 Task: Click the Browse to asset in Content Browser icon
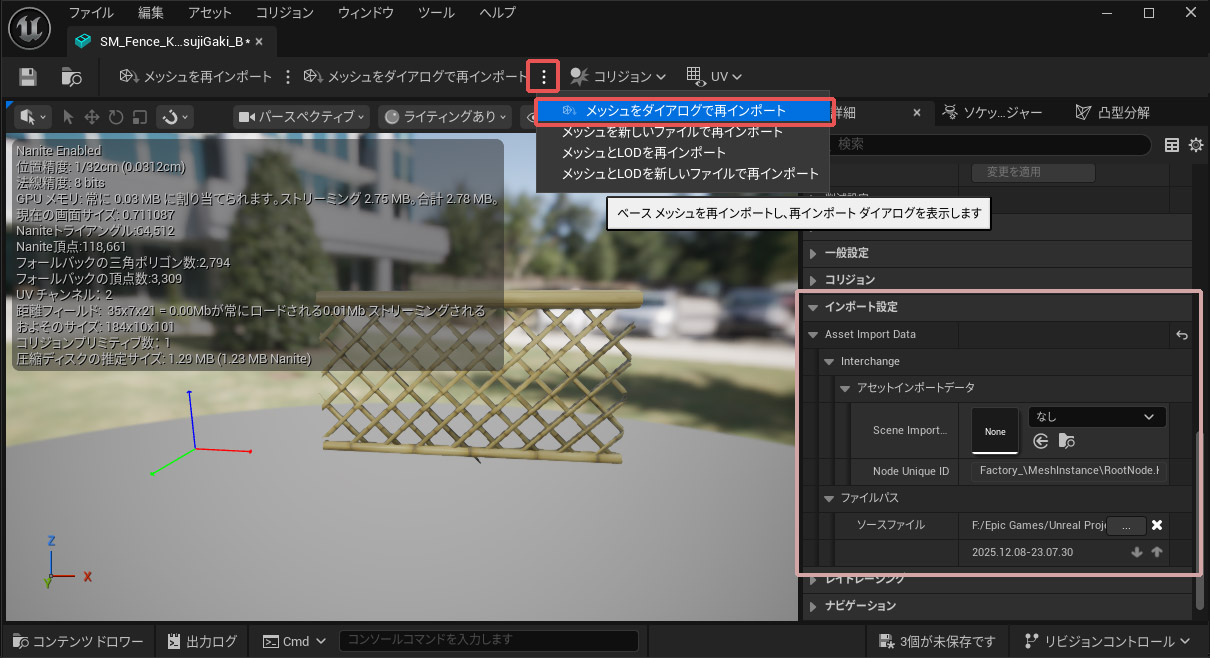pos(71,77)
